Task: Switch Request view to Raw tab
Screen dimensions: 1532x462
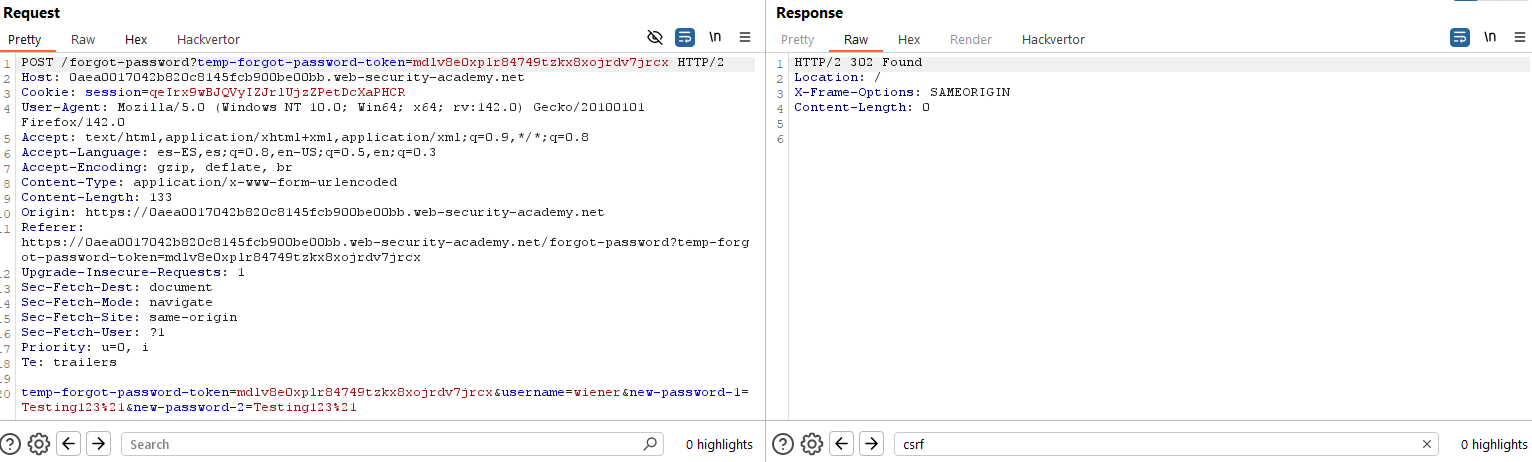Action: [x=83, y=40]
